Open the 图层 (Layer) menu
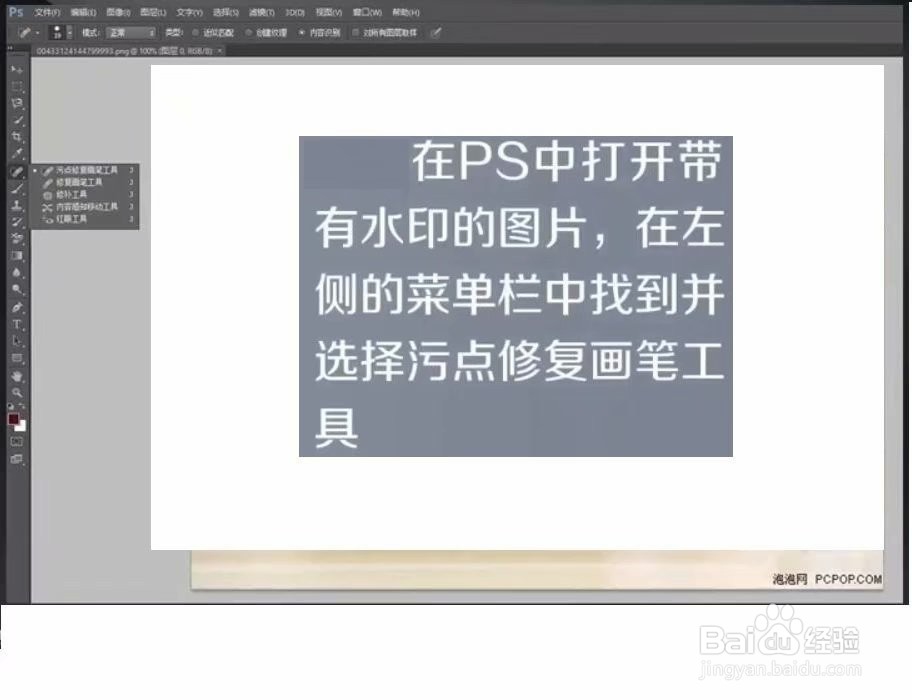Viewport: 912px width, 700px height. click(151, 11)
